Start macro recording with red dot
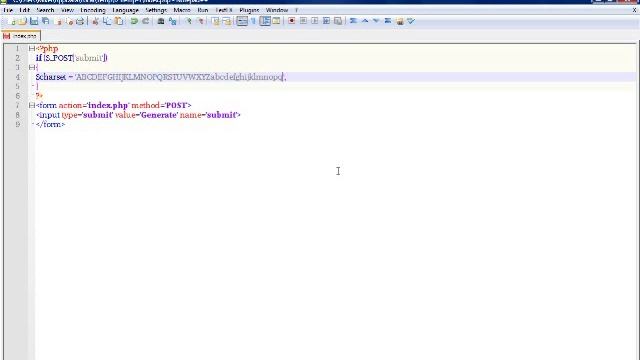 (x=291, y=21)
